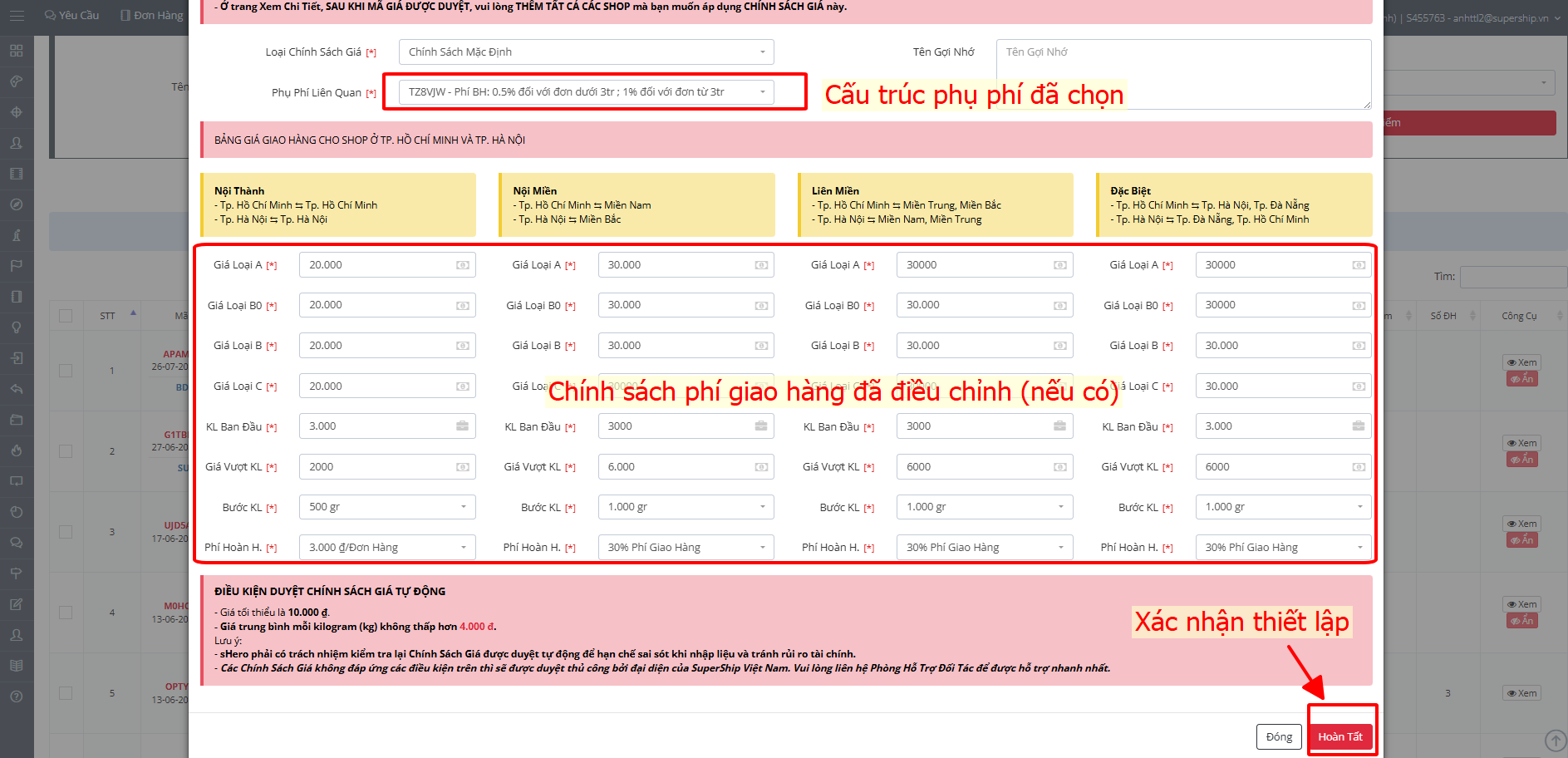Open the Yêu Cầu menu

click(71, 16)
